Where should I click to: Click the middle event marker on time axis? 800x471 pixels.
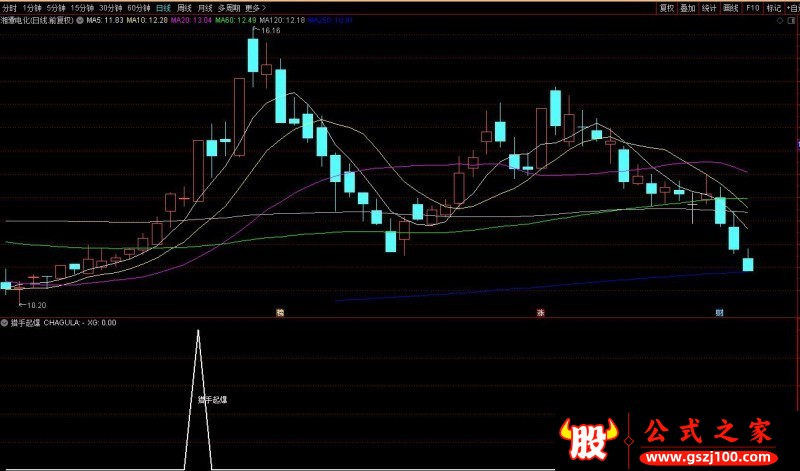[540, 313]
